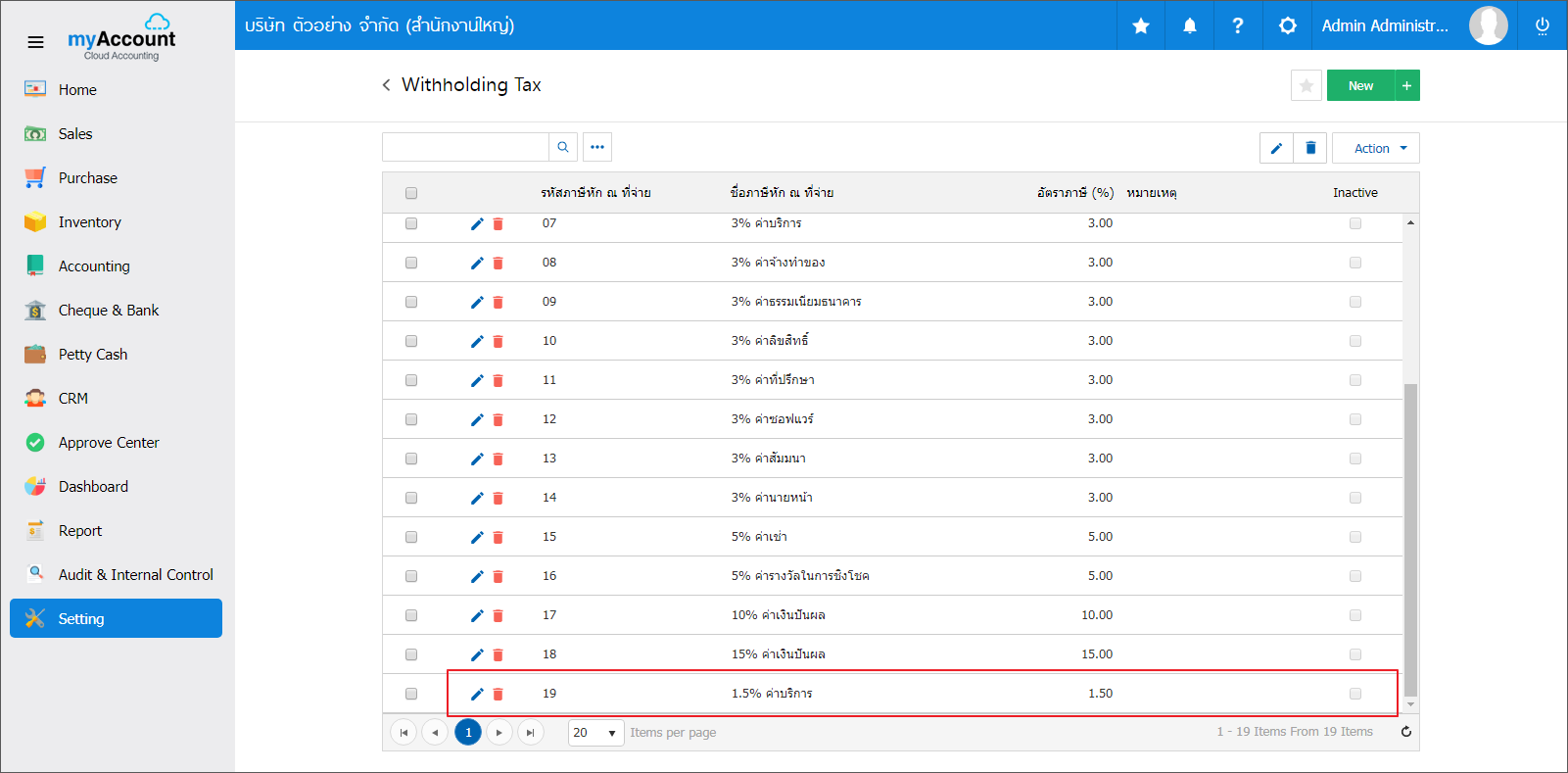Go to the next grid page

pyautogui.click(x=499, y=732)
